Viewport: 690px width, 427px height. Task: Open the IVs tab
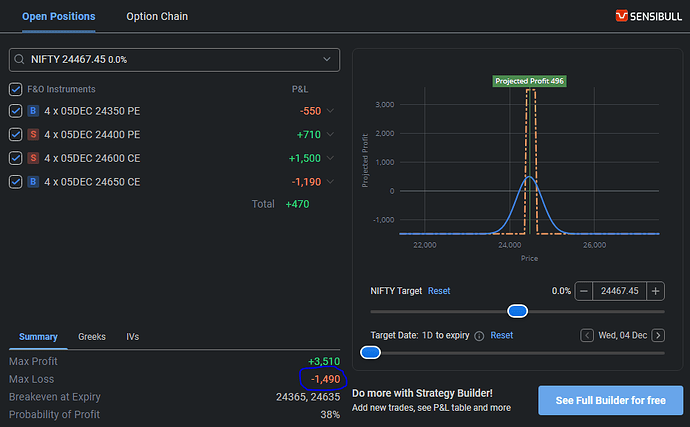click(132, 337)
